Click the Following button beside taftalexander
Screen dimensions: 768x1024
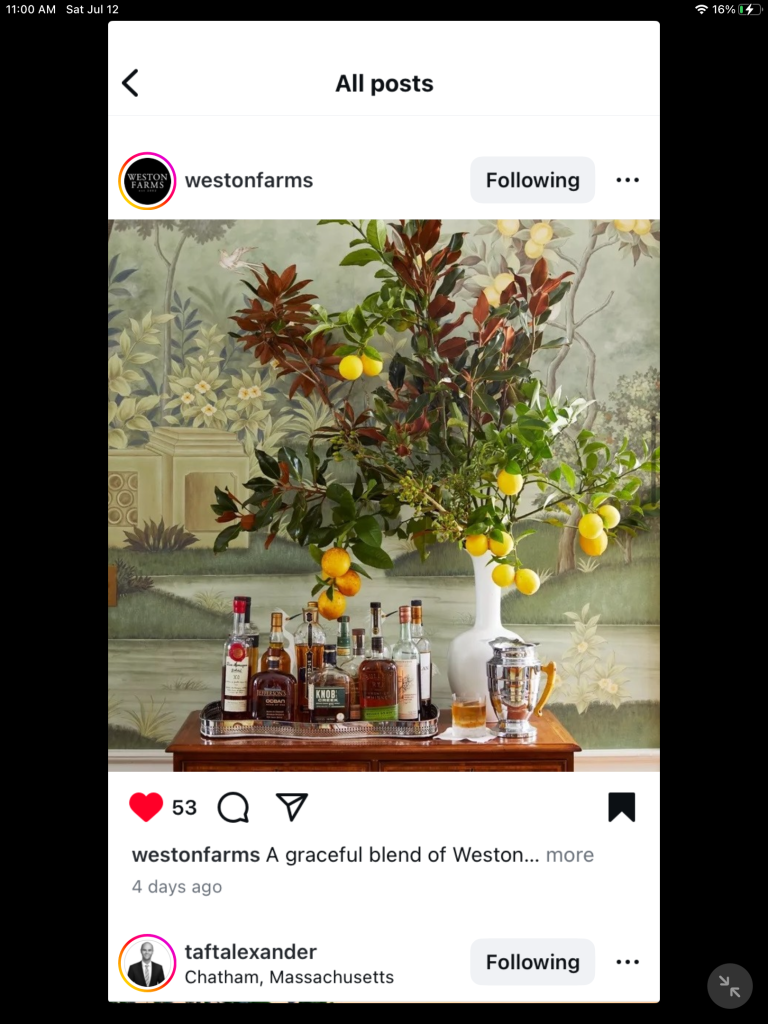coord(532,962)
